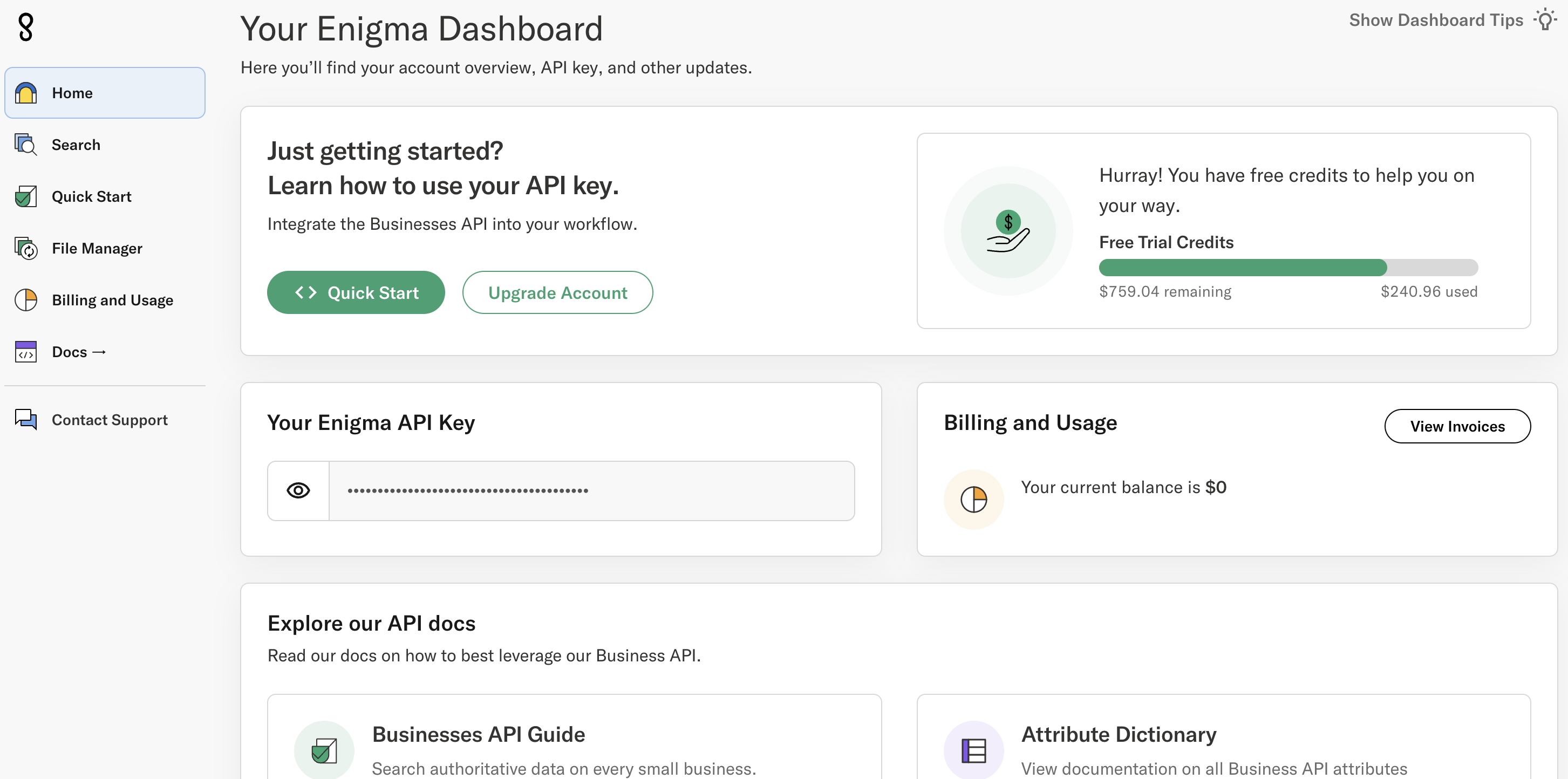
Task: Click the masked API key field
Action: (591, 490)
